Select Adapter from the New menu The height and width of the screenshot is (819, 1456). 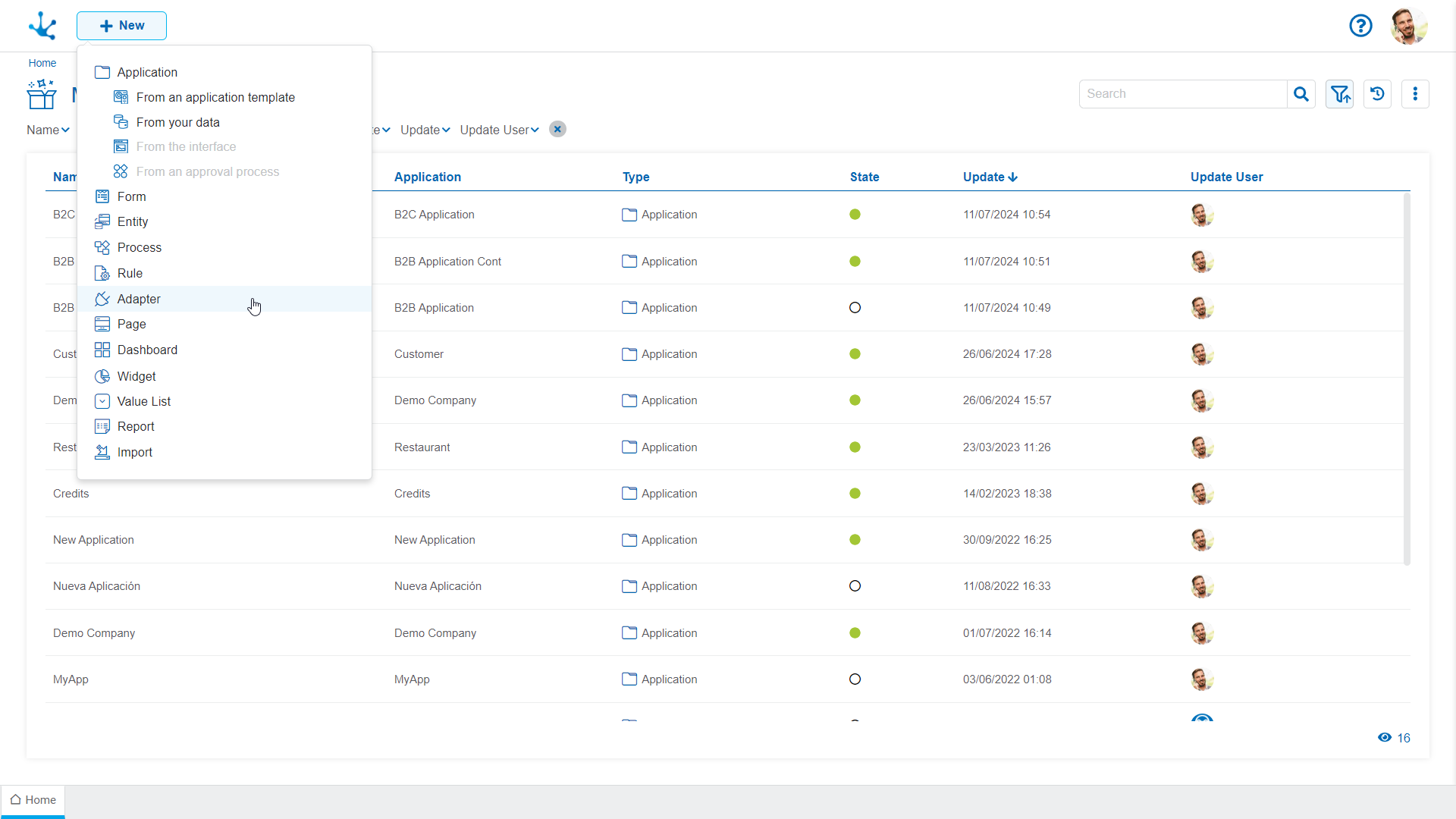(139, 299)
